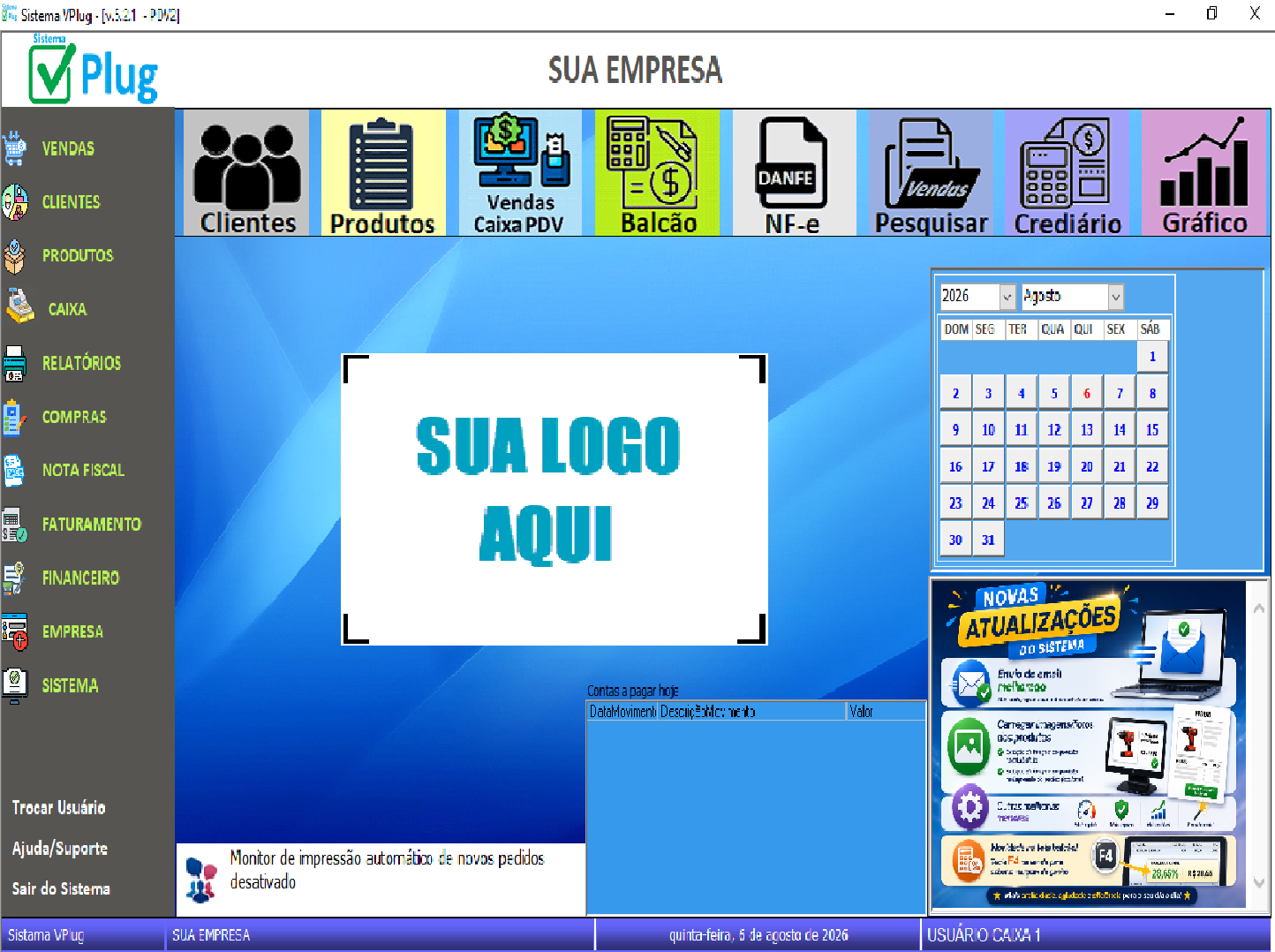The image size is (1275, 952).
Task: Click the Clientes sidebar icon
Action: pyautogui.click(x=15, y=202)
